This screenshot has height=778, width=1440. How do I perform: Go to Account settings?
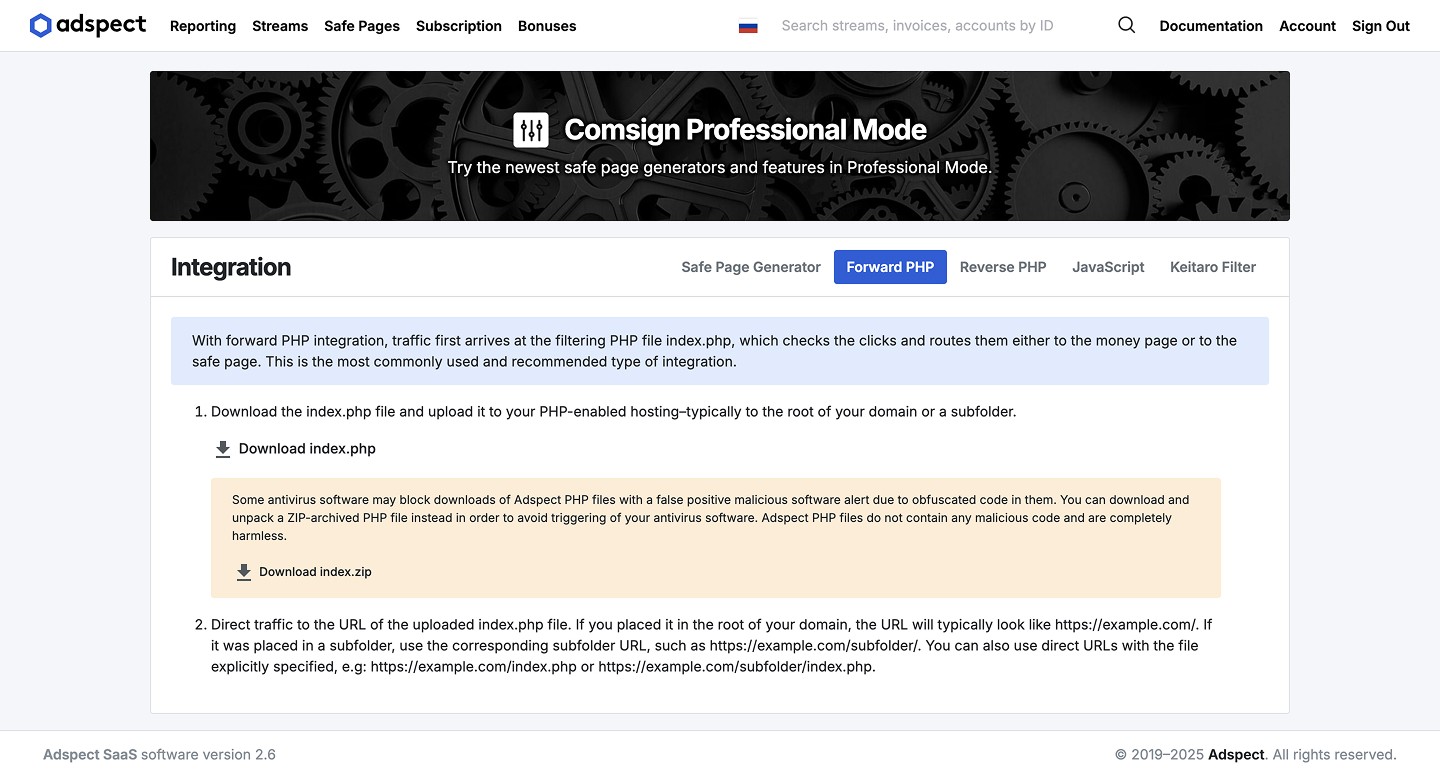(1307, 26)
